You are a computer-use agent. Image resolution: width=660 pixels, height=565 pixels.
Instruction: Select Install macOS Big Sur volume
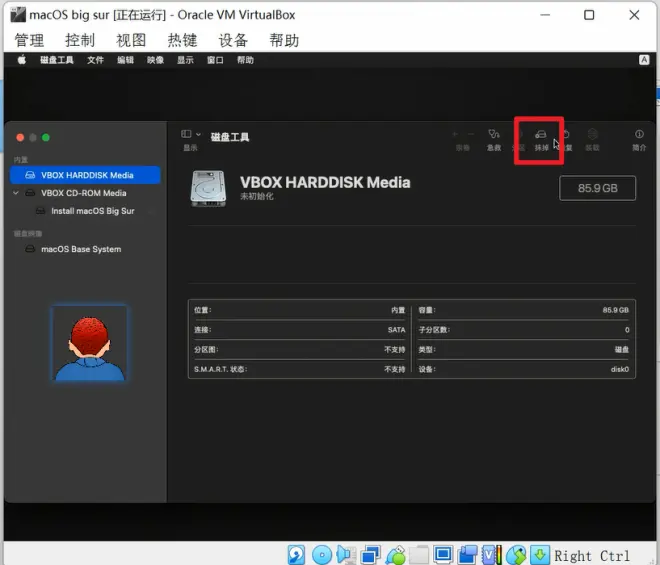click(93, 211)
